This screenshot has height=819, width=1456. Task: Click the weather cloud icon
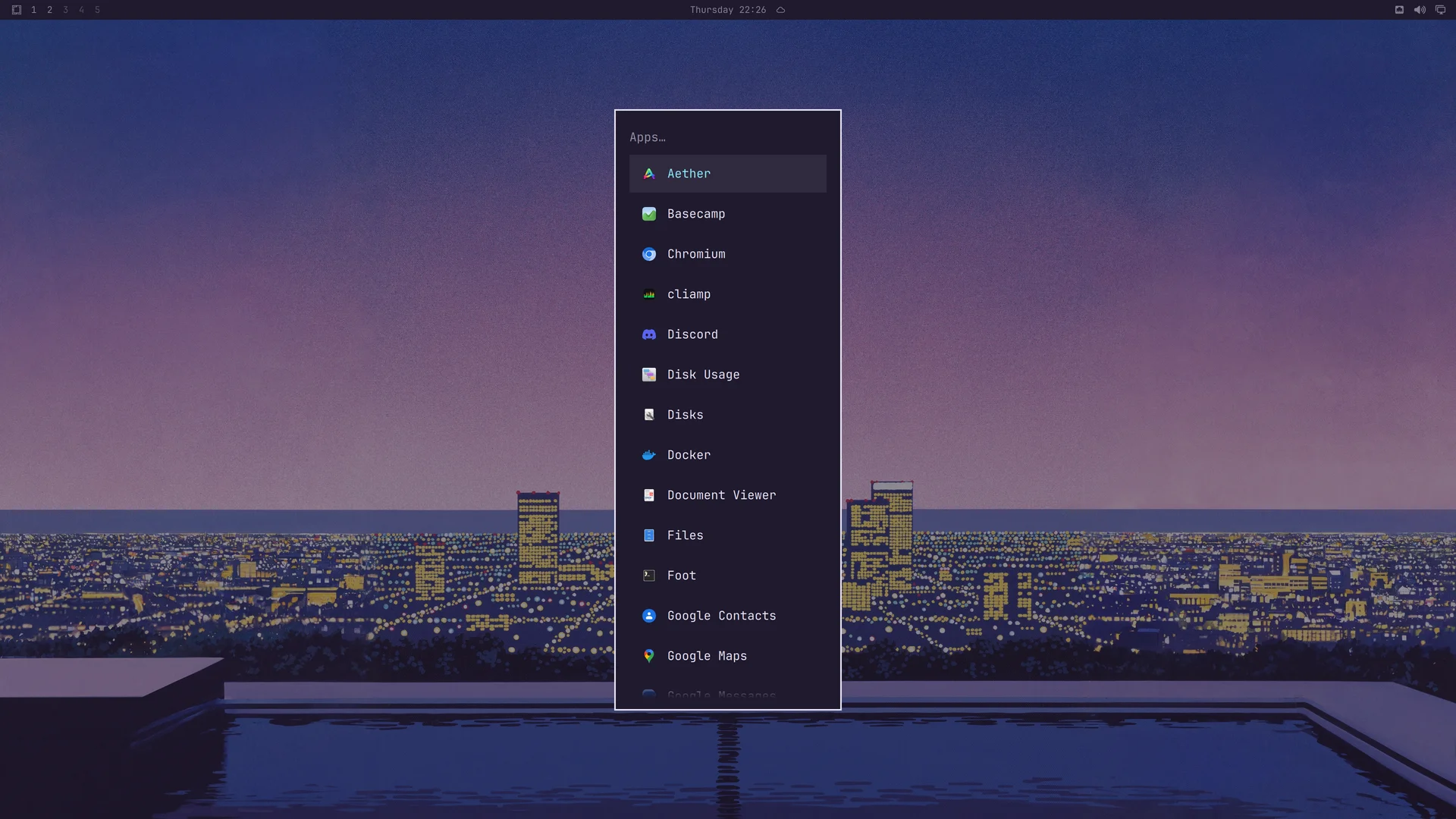click(780, 10)
